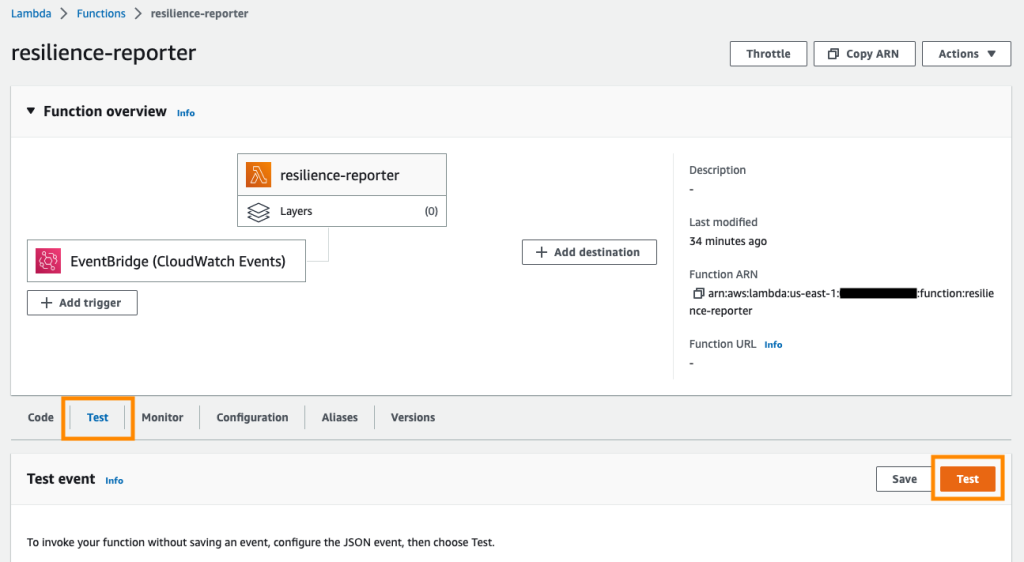
Task: Go to the Aliases tab
Action: [339, 418]
